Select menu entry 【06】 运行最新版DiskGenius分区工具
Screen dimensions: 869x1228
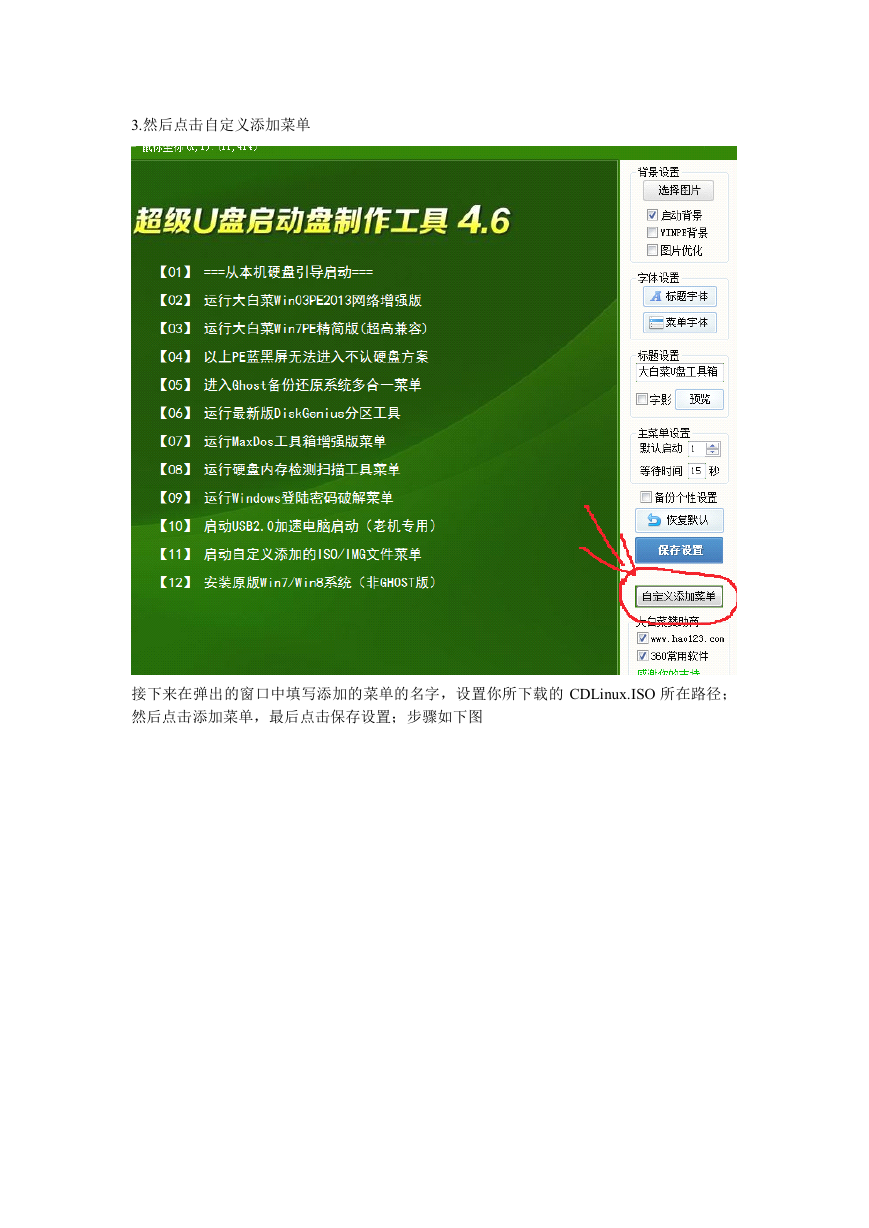277,412
